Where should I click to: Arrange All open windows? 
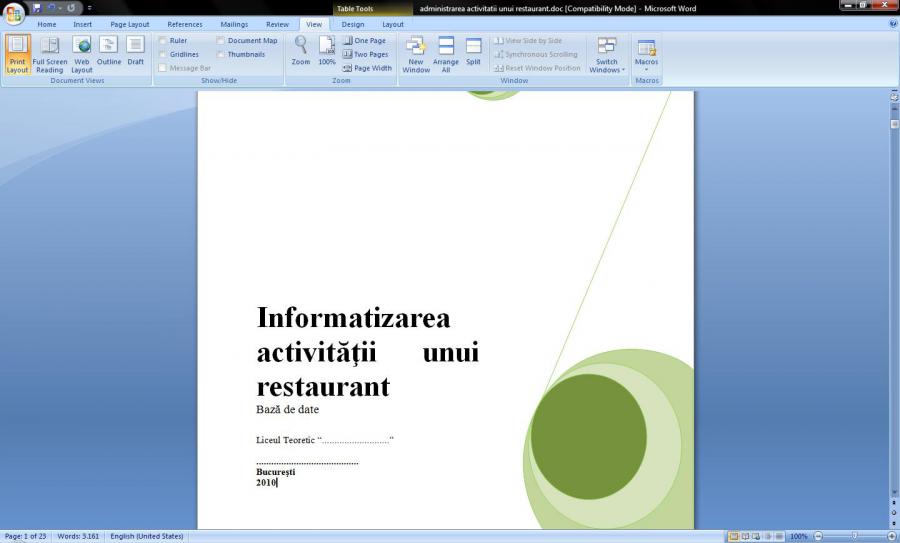point(446,54)
